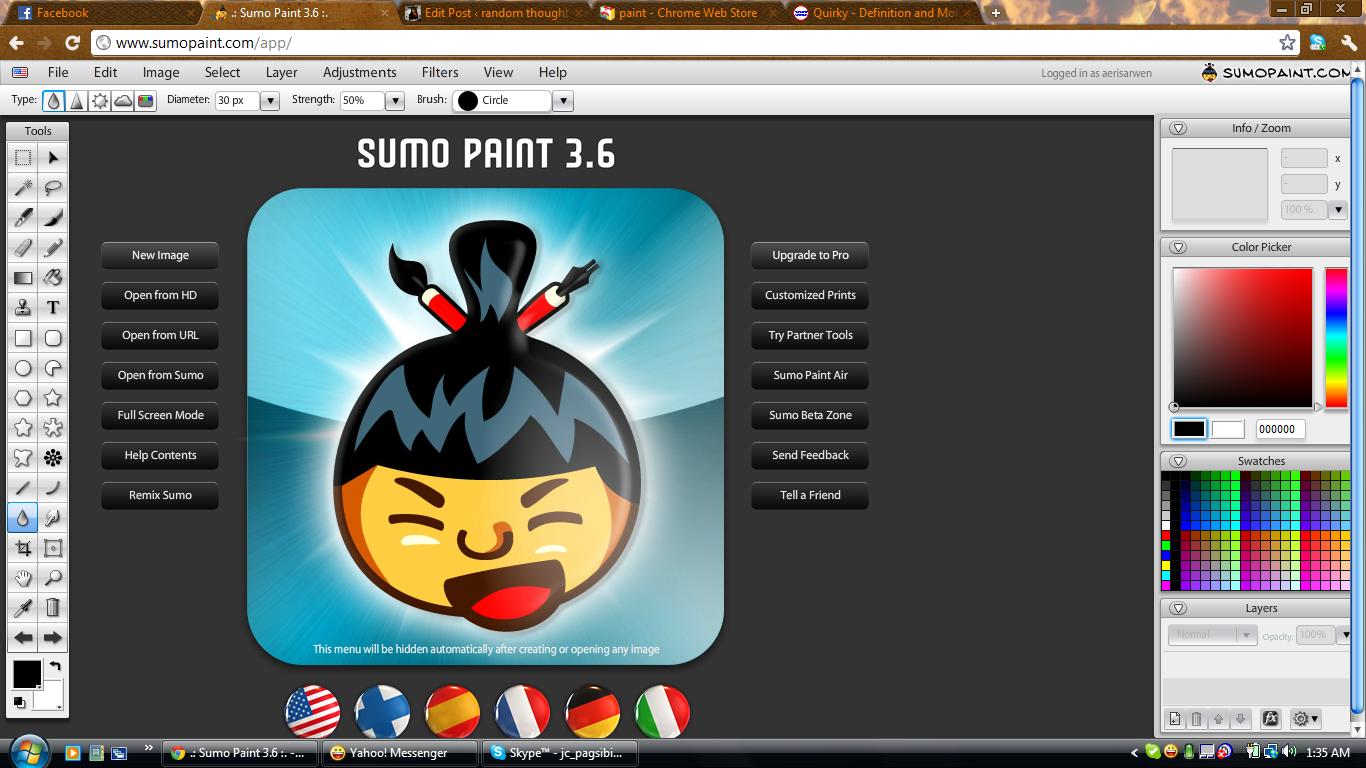Open the Diameter dropdown arrow
Image resolution: width=1366 pixels, height=768 pixels.
pyautogui.click(x=269, y=101)
